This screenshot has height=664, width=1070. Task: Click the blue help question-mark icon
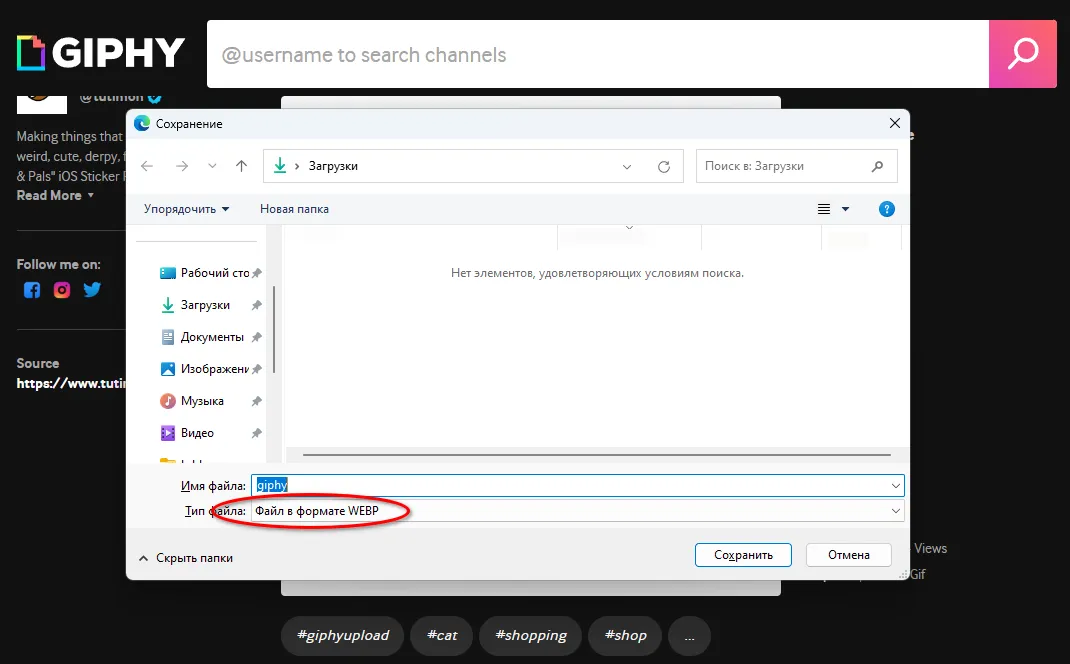(886, 209)
